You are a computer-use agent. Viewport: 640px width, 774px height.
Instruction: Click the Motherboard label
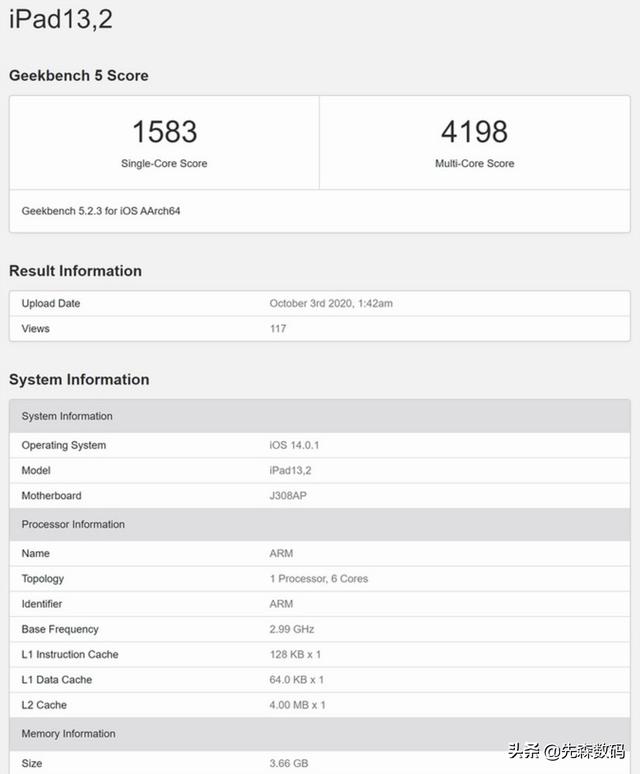click(x=51, y=496)
